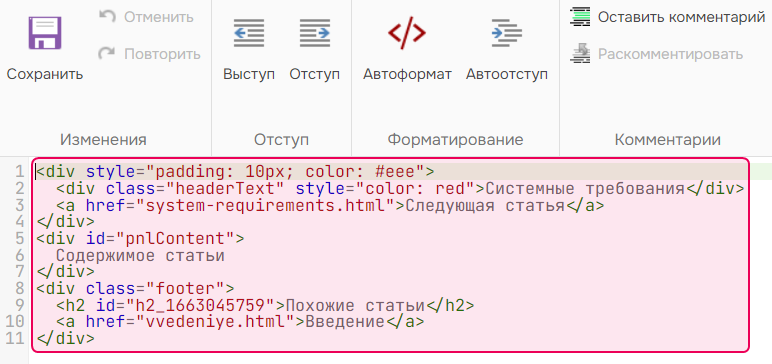772x364 pixels.
Task: Click the Комментарии group caption
Action: click(x=668, y=139)
